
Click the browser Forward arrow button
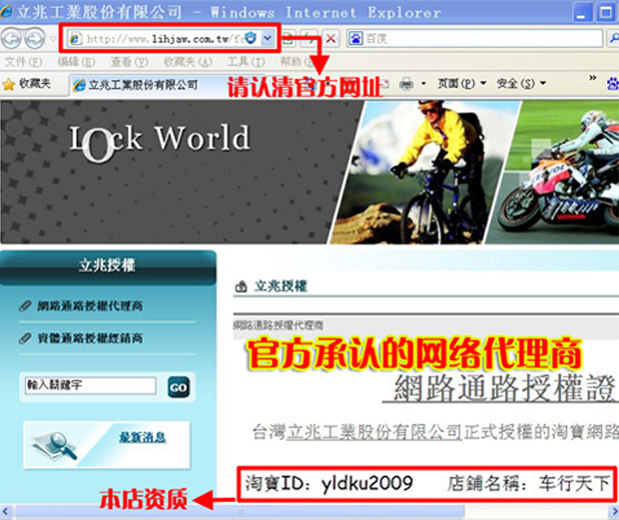point(35,38)
